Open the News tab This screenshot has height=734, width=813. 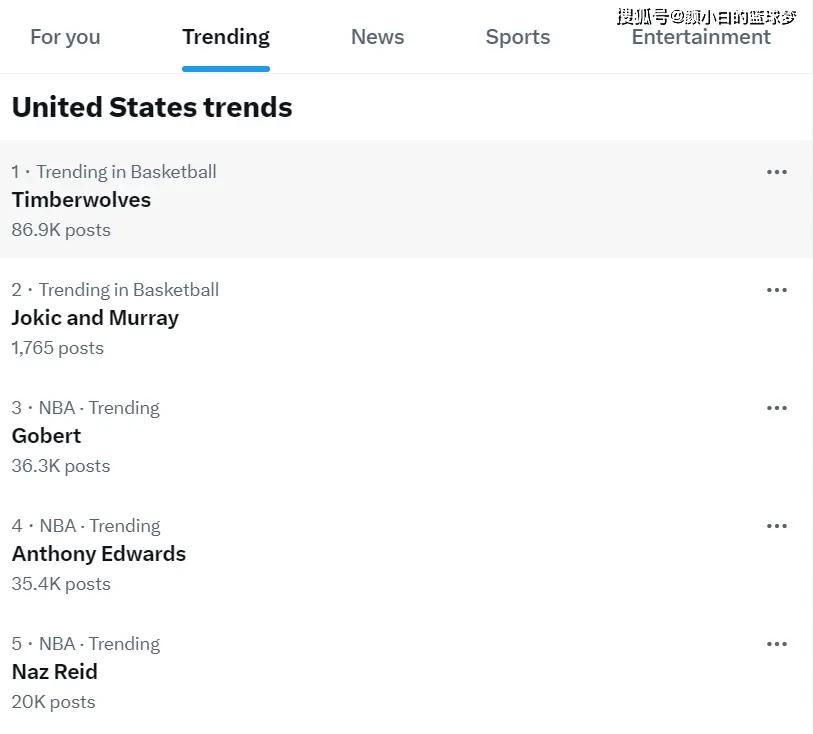click(x=377, y=37)
